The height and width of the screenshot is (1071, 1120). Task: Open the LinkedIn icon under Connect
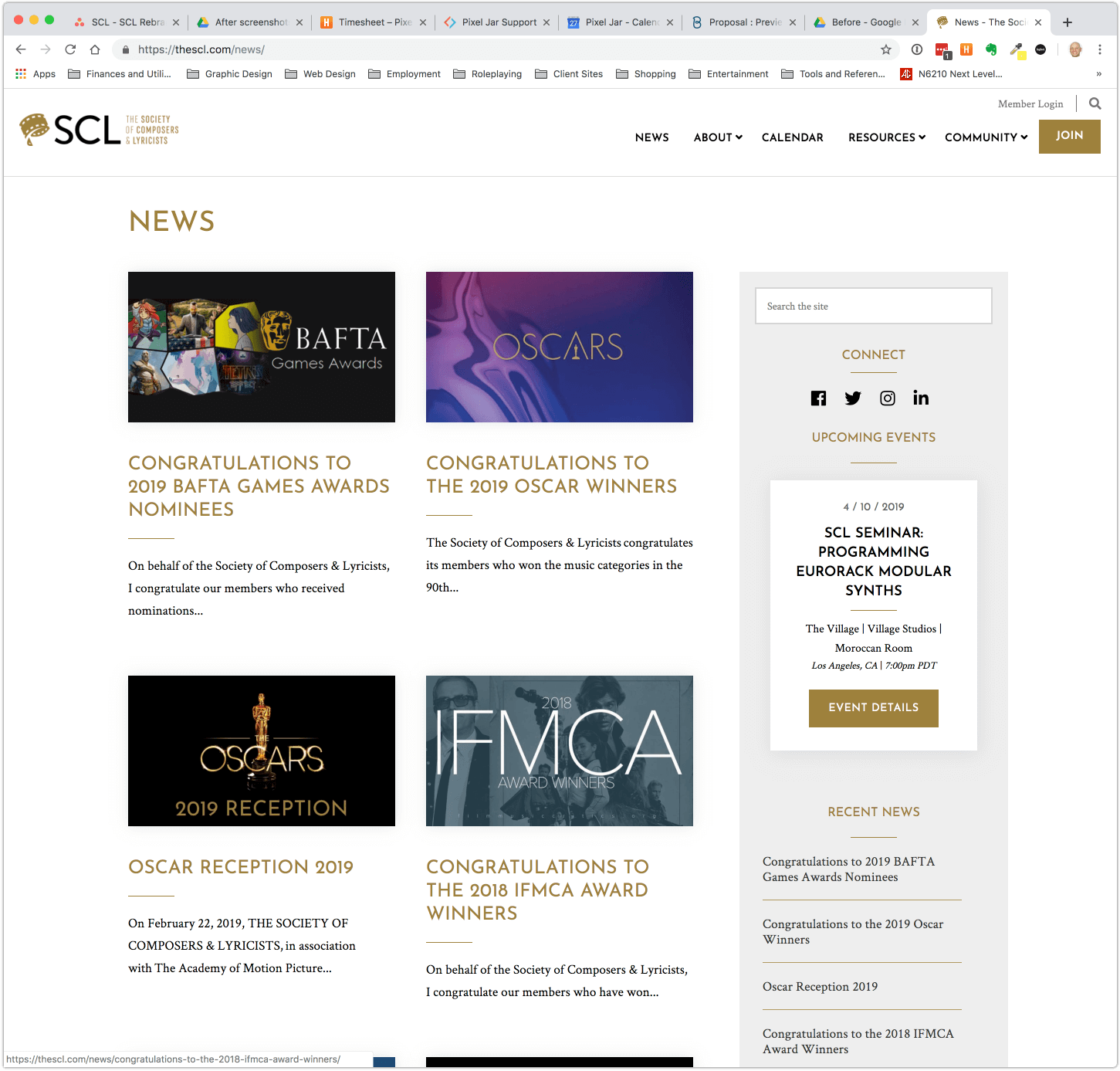(x=921, y=398)
